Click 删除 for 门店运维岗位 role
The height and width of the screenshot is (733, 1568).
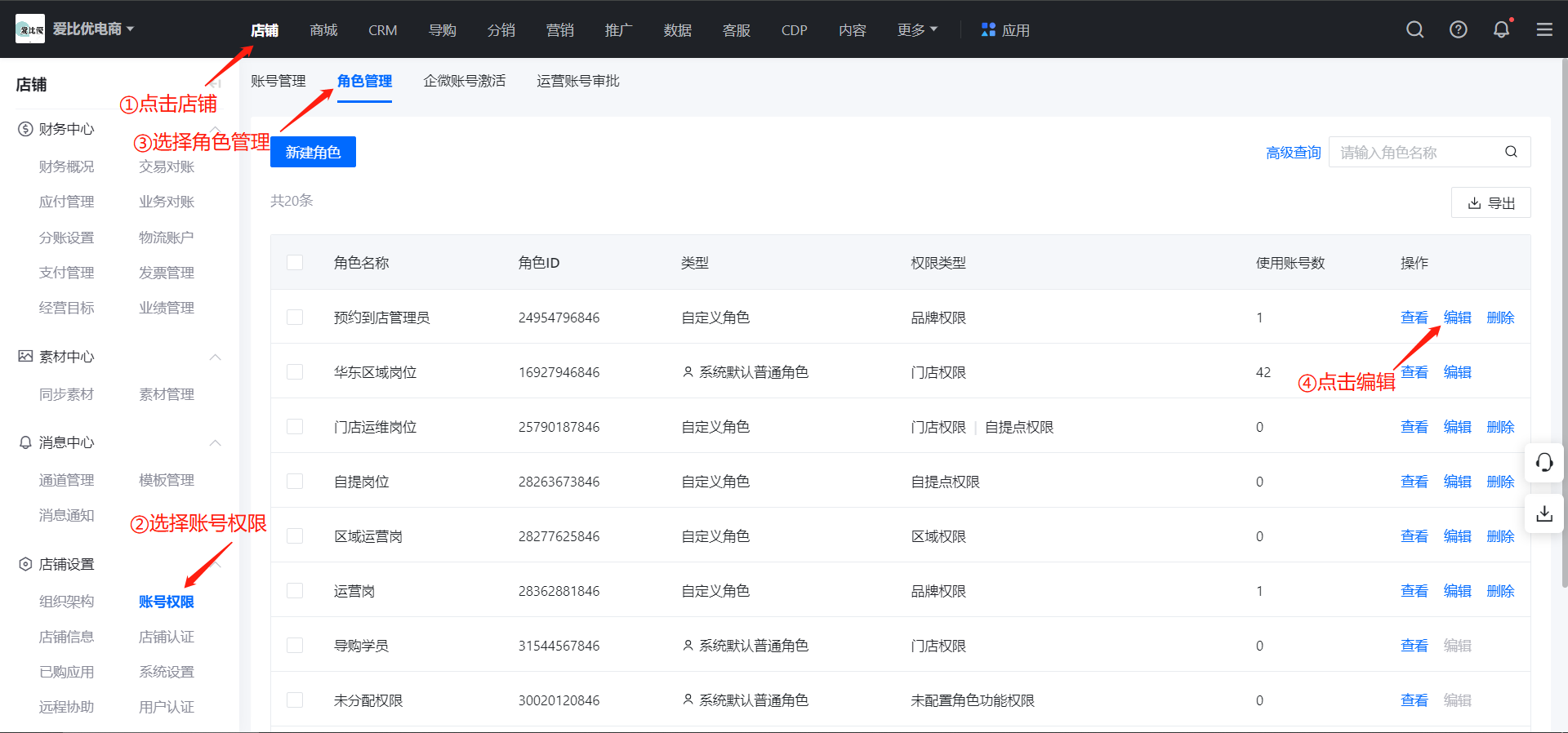(1500, 427)
